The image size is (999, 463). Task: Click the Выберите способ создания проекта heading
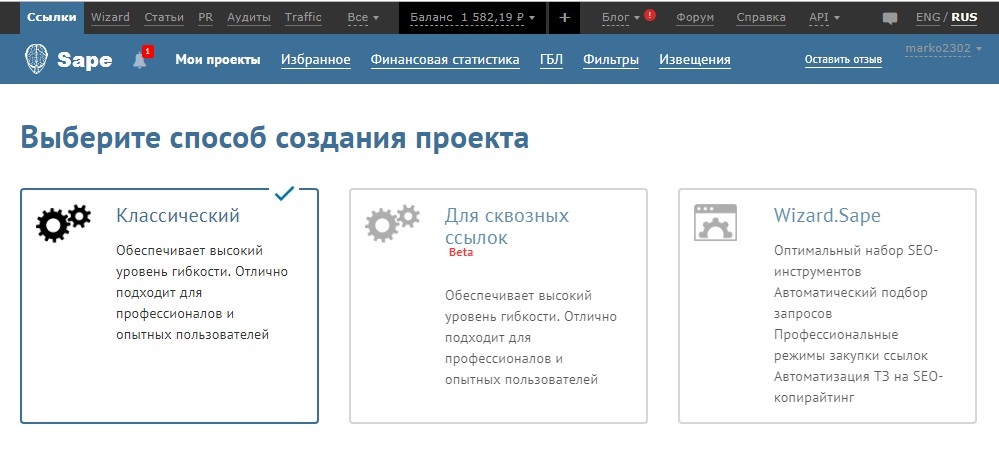[275, 138]
